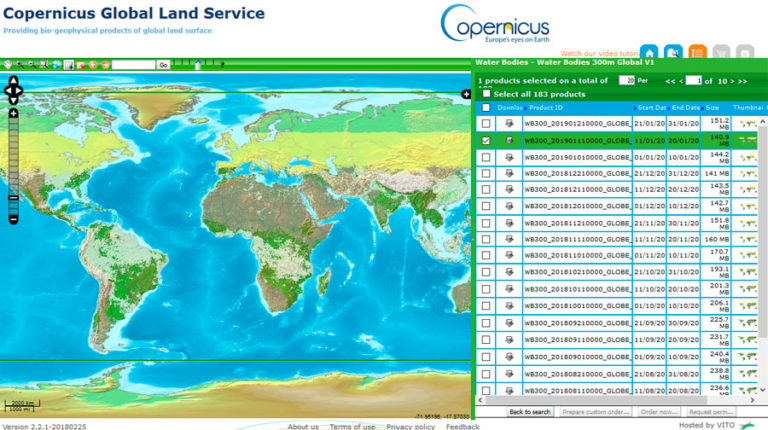This screenshot has width=768, height=430.
Task: Click the minus button on map zoom bar
Action: click(x=13, y=219)
